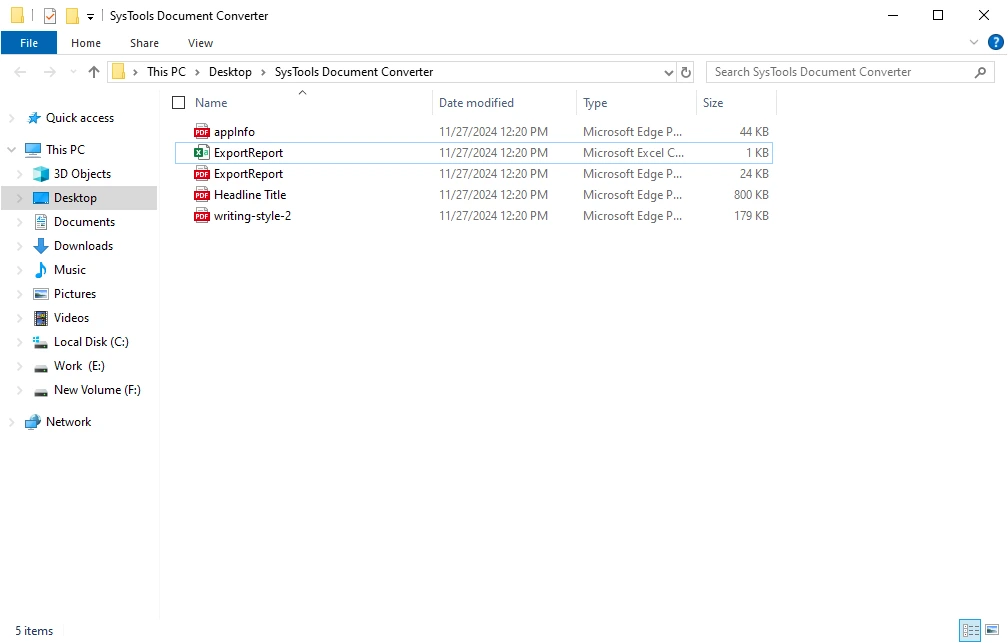The height and width of the screenshot is (643, 1008).
Task: Select the Headline Title PDF icon
Action: click(x=202, y=195)
